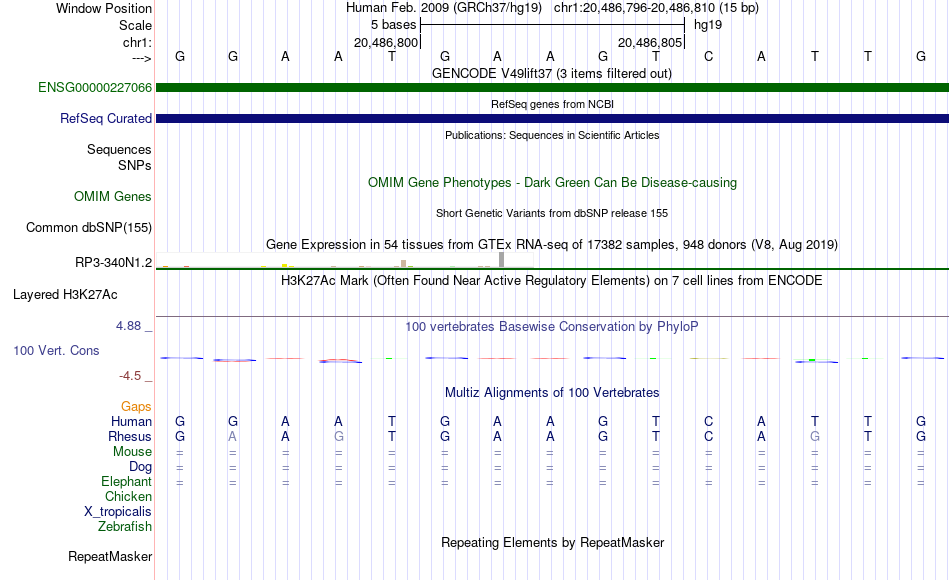Select the dark blue RefSeq gene bar

(552, 118)
